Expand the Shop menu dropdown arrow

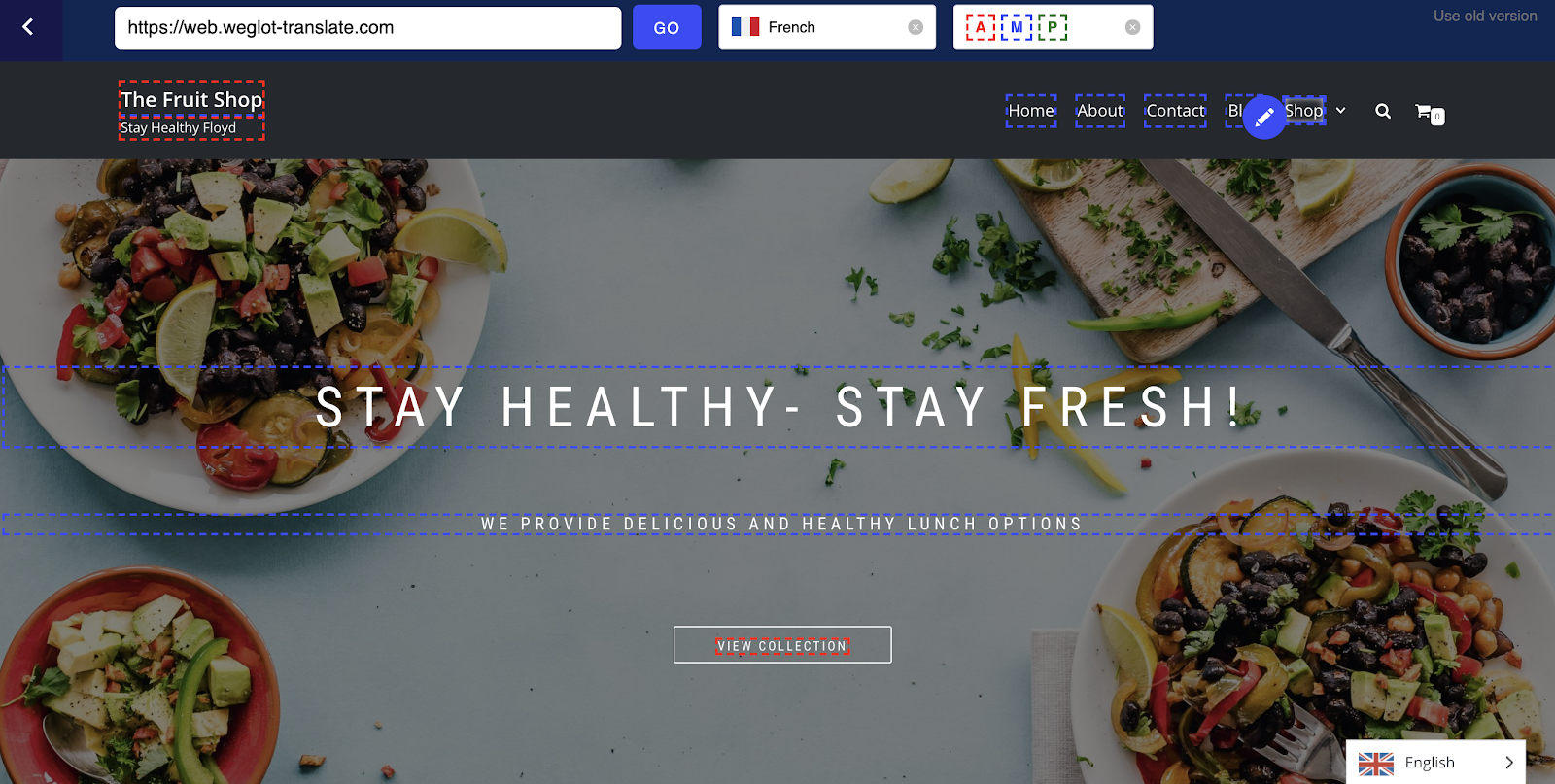pyautogui.click(x=1341, y=111)
